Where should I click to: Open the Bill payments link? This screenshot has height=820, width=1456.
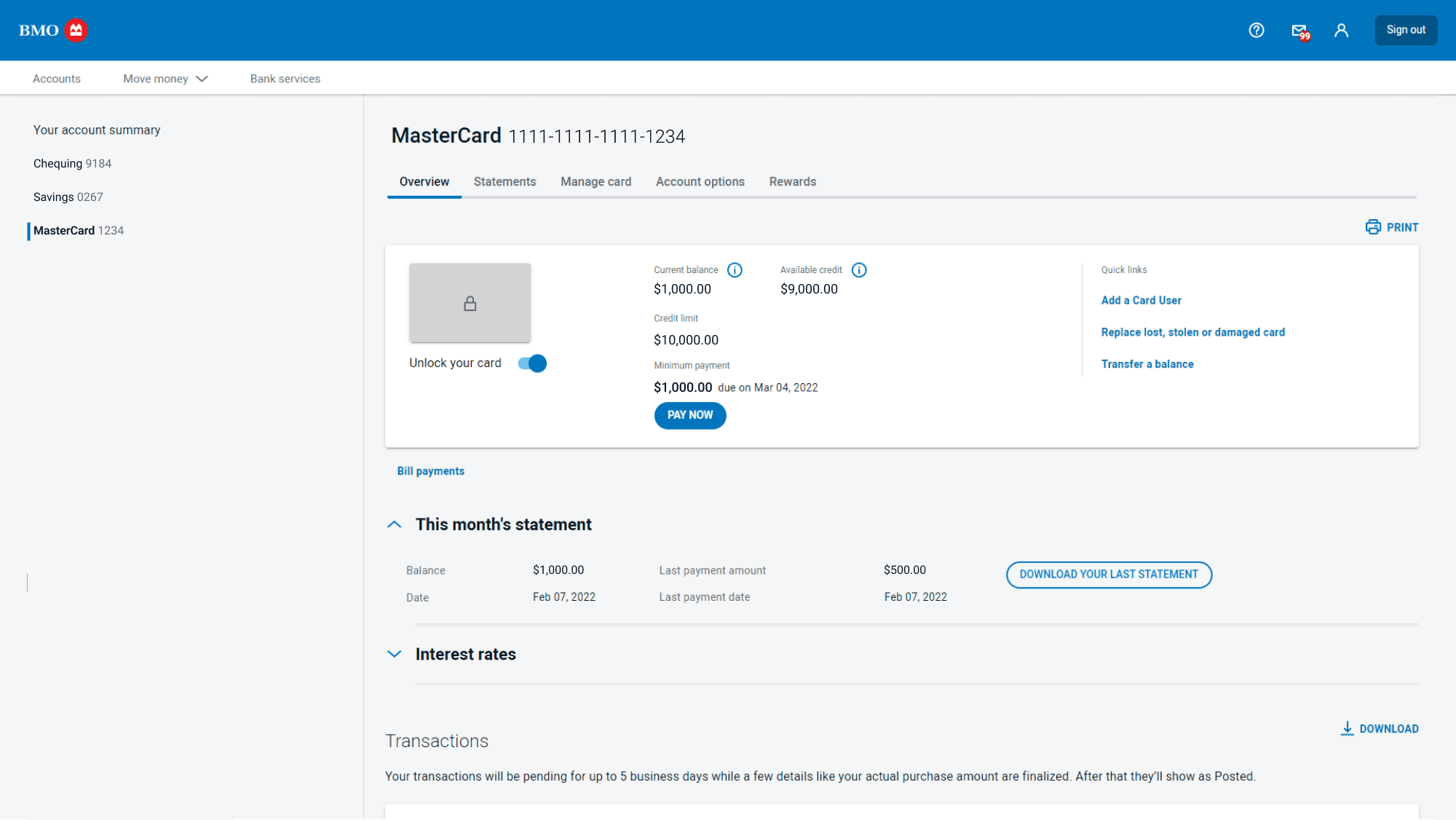point(430,471)
